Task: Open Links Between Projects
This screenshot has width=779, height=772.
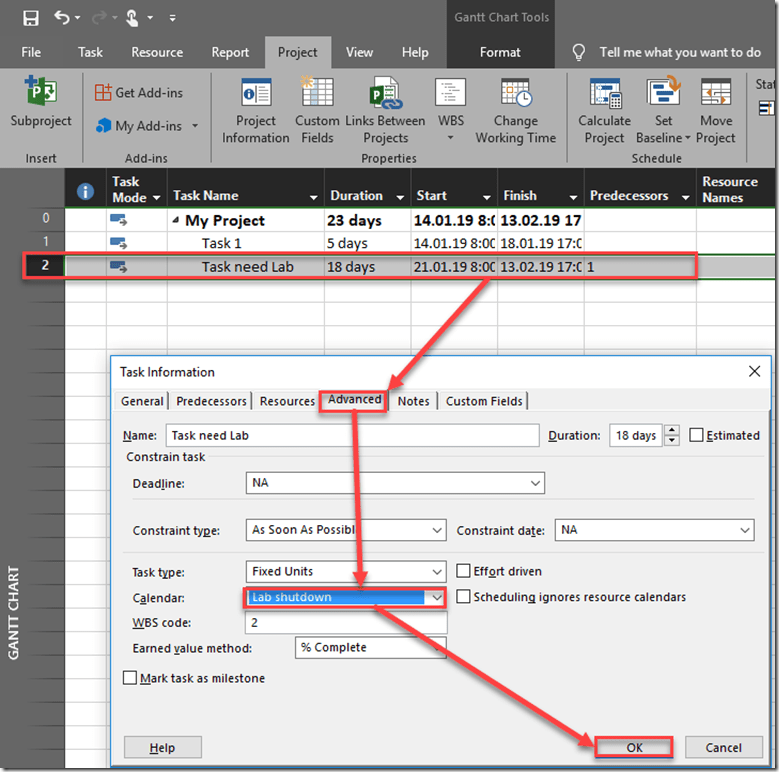Action: pyautogui.click(x=385, y=110)
